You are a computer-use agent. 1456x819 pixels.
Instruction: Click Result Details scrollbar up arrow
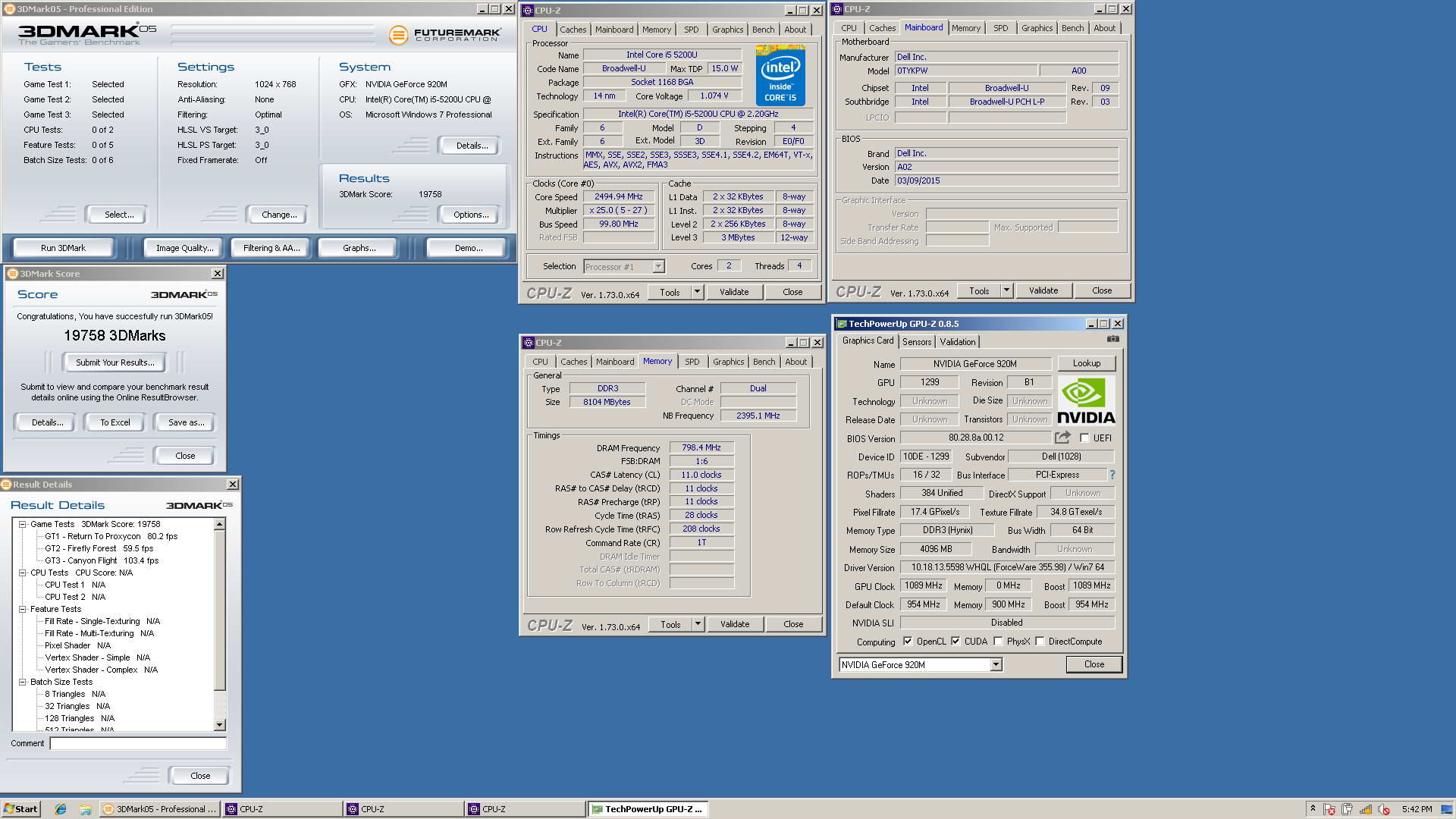220,524
